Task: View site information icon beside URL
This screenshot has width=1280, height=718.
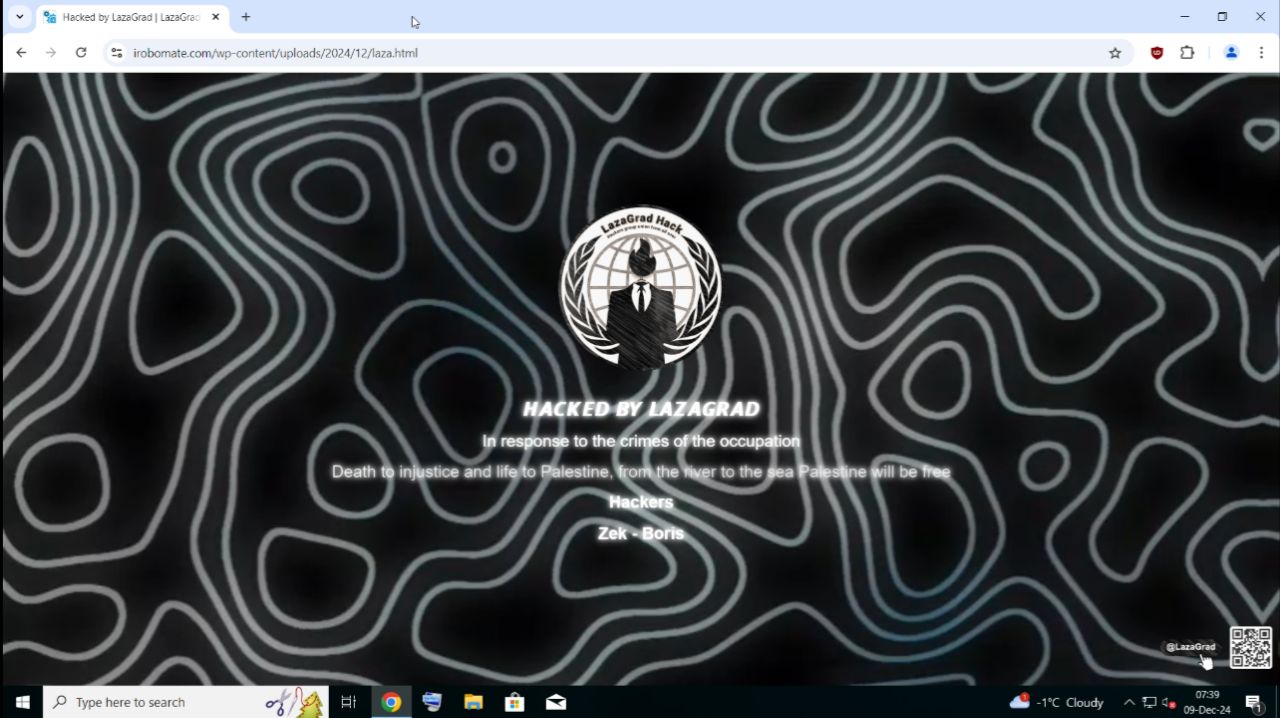Action: pyautogui.click(x=116, y=53)
